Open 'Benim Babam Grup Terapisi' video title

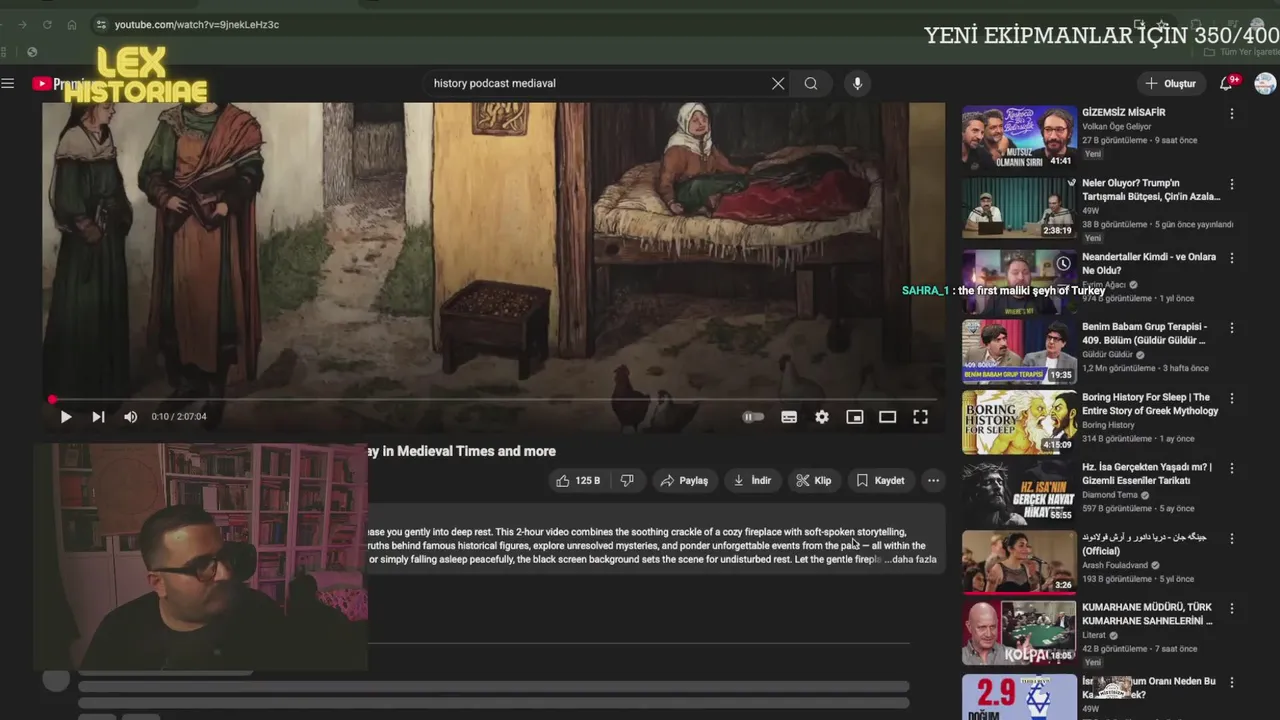coord(1145,334)
